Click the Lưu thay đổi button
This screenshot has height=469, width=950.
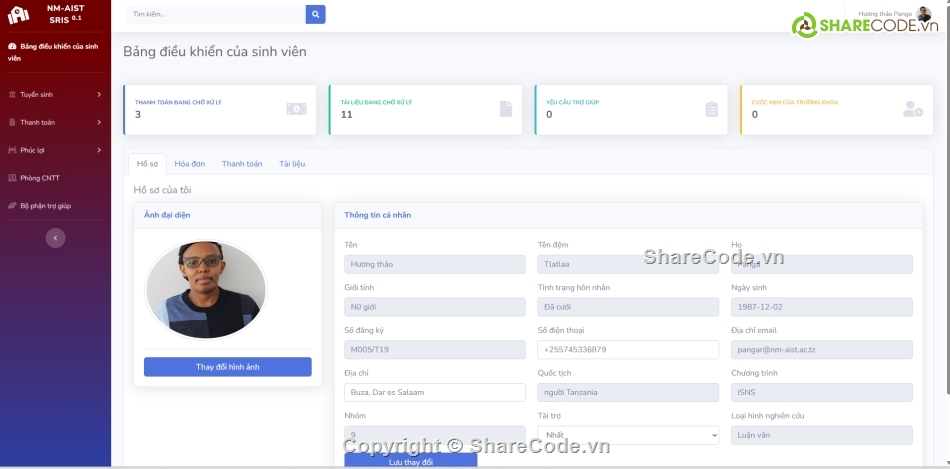[x=410, y=461]
